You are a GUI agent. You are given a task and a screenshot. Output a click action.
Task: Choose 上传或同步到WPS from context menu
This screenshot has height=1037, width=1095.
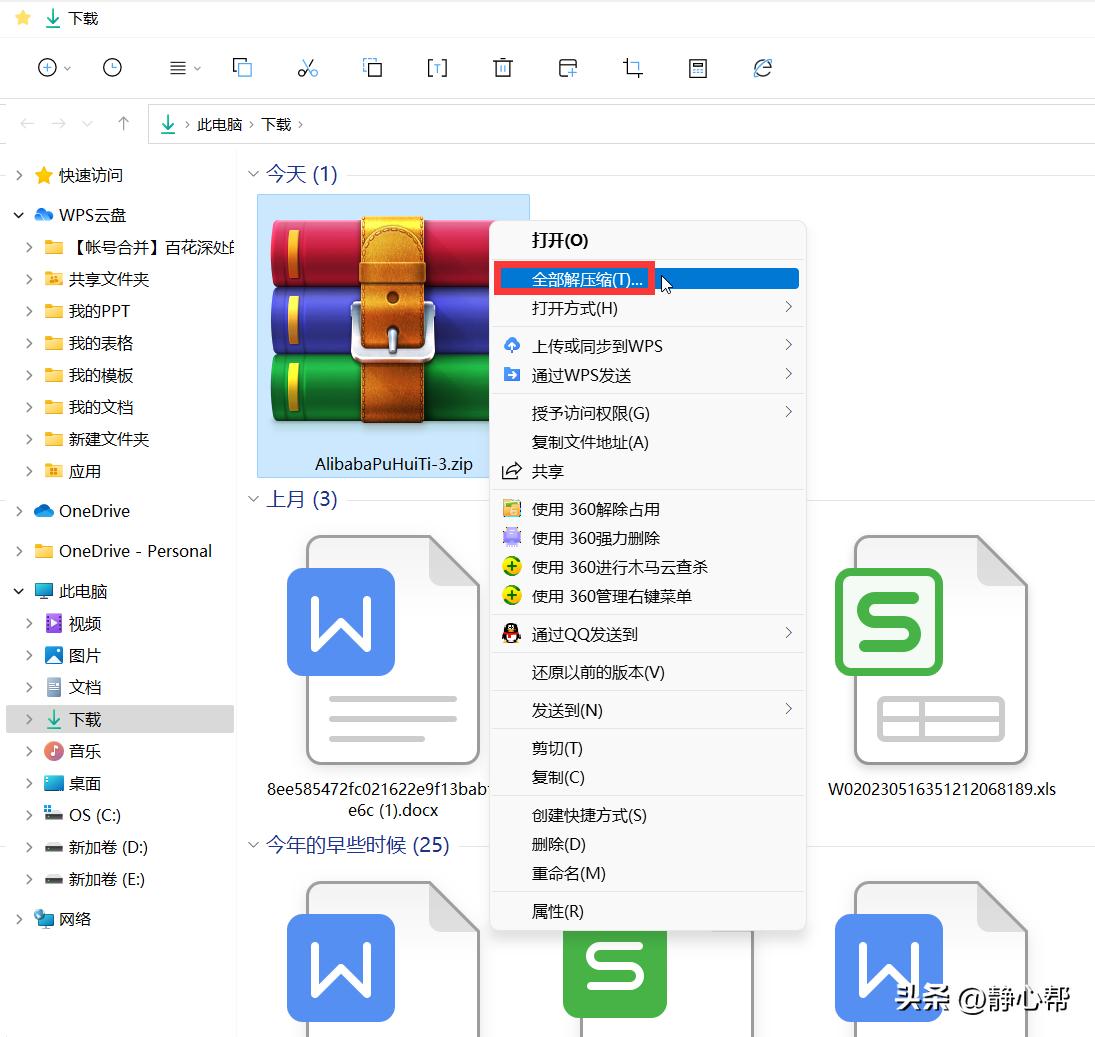(x=647, y=346)
